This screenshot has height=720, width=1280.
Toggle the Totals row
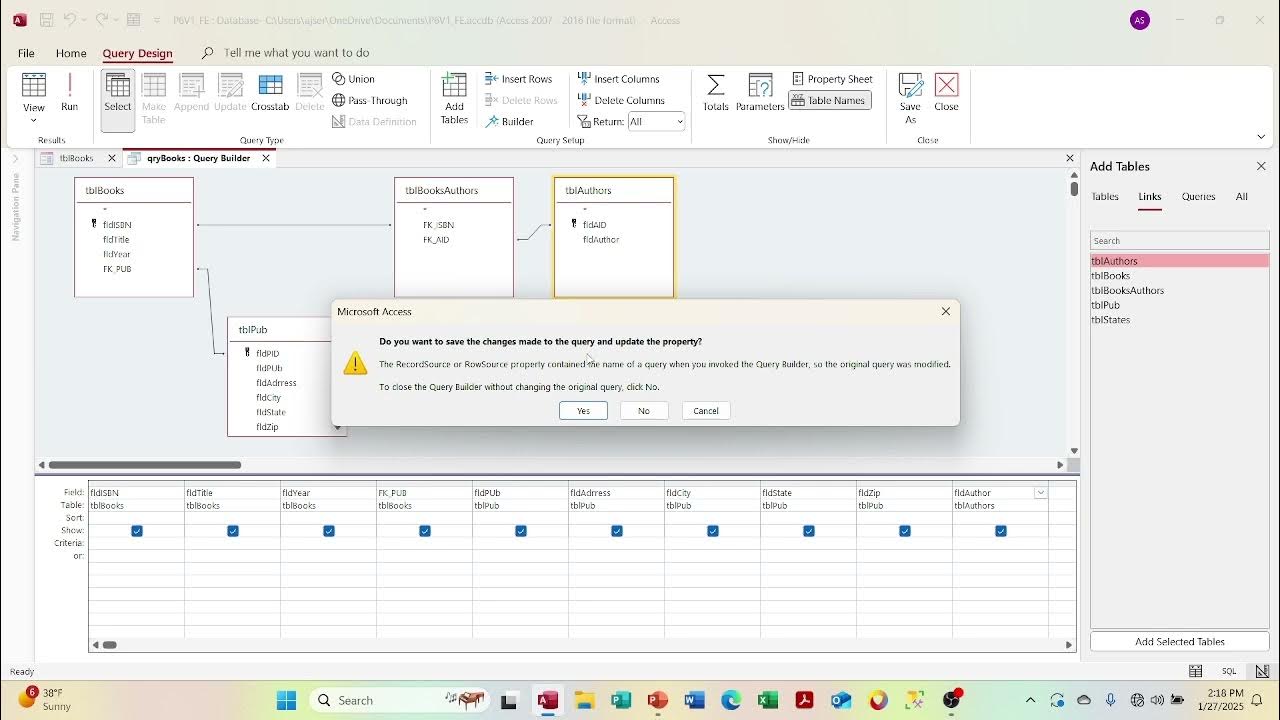point(716,92)
